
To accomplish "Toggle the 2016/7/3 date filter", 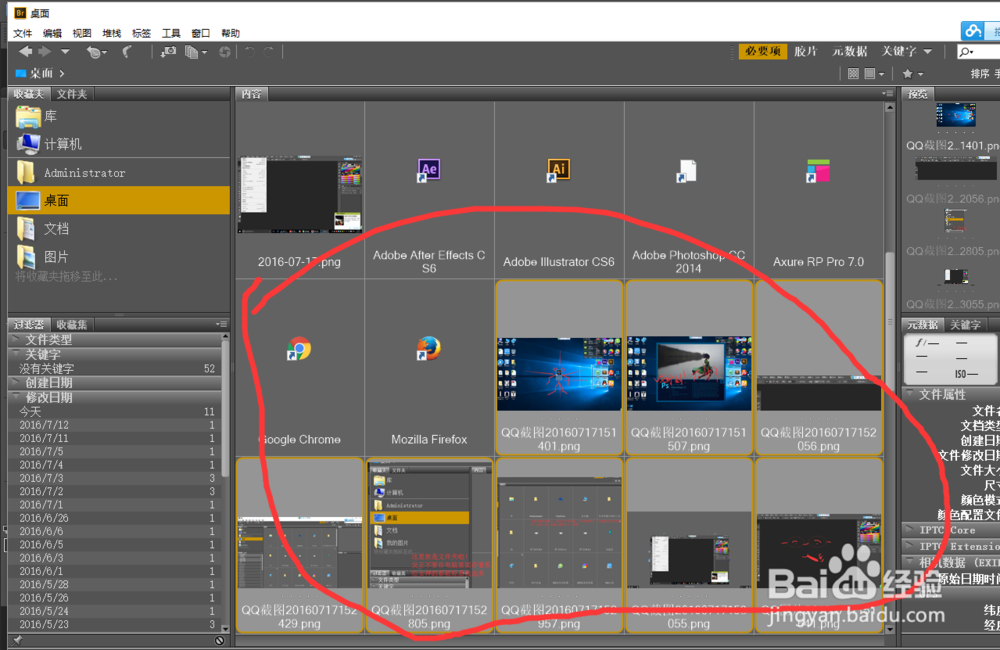I will (115, 478).
